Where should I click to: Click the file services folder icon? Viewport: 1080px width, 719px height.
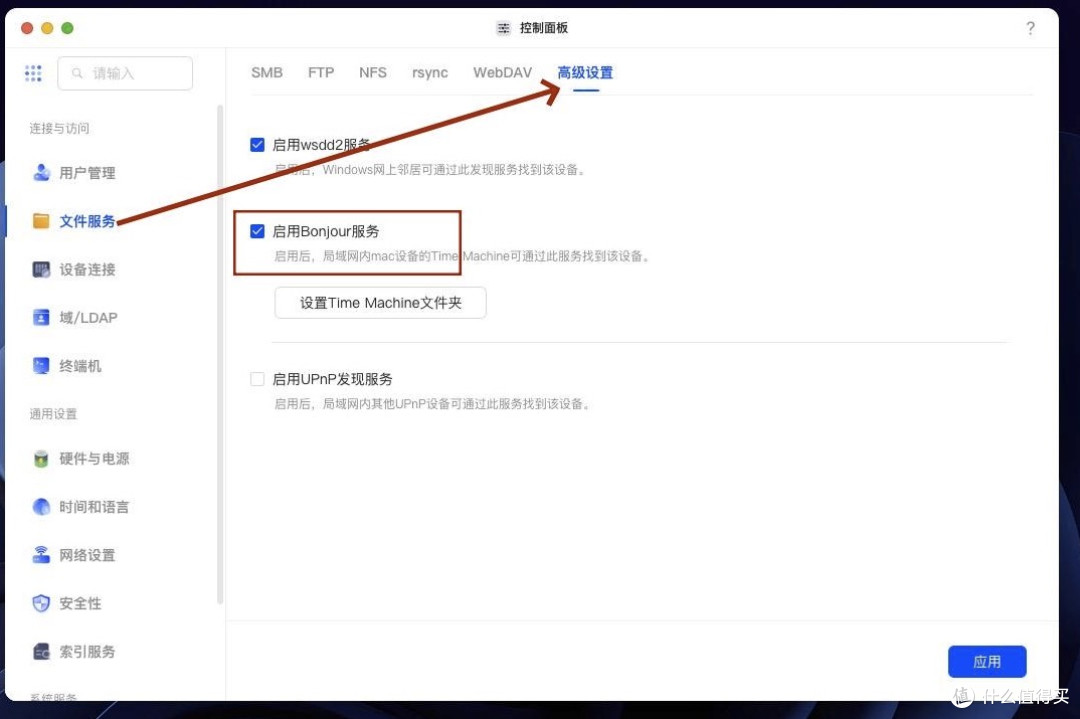[41, 221]
